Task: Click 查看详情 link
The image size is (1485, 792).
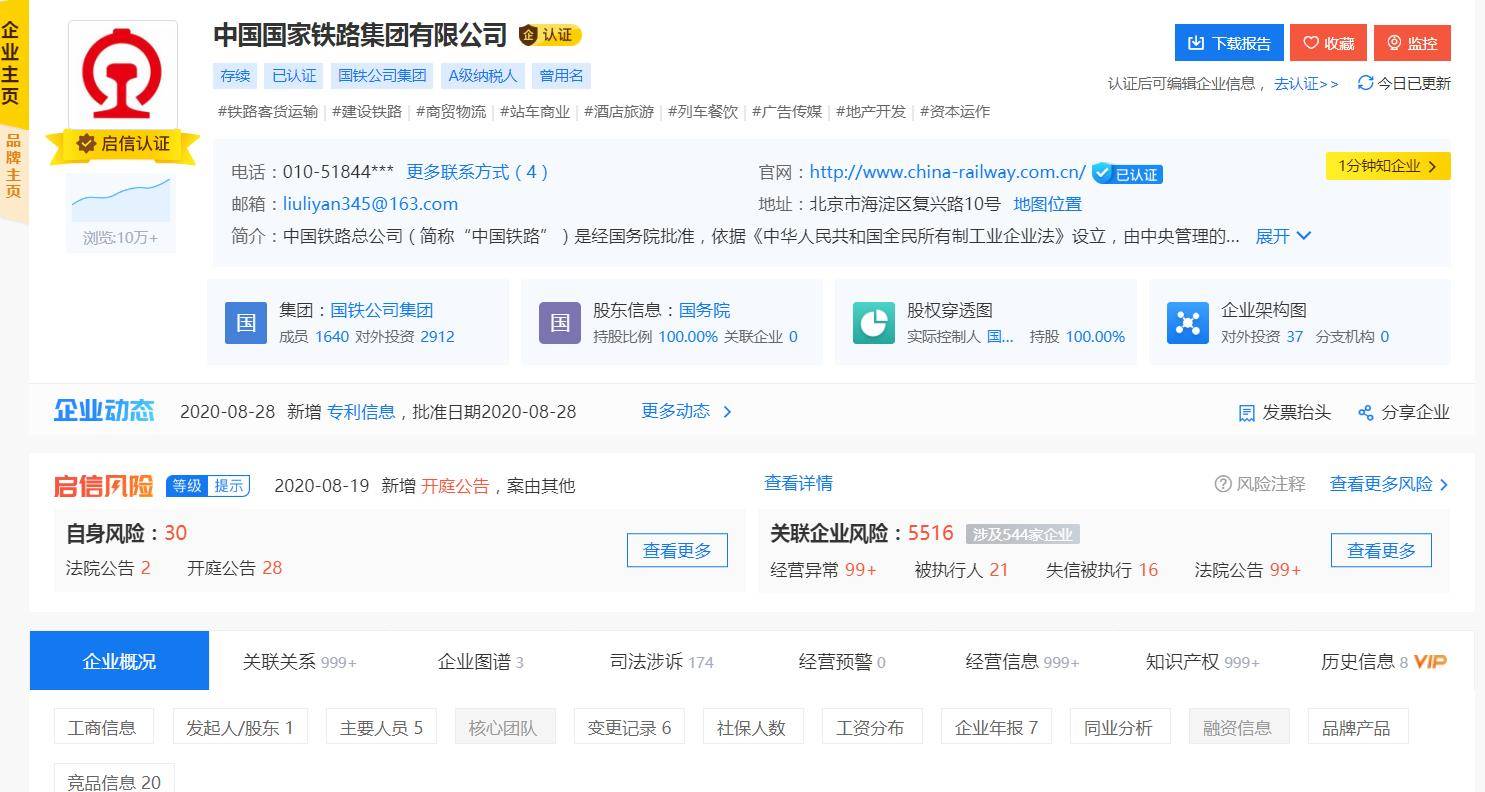Action: [x=799, y=484]
